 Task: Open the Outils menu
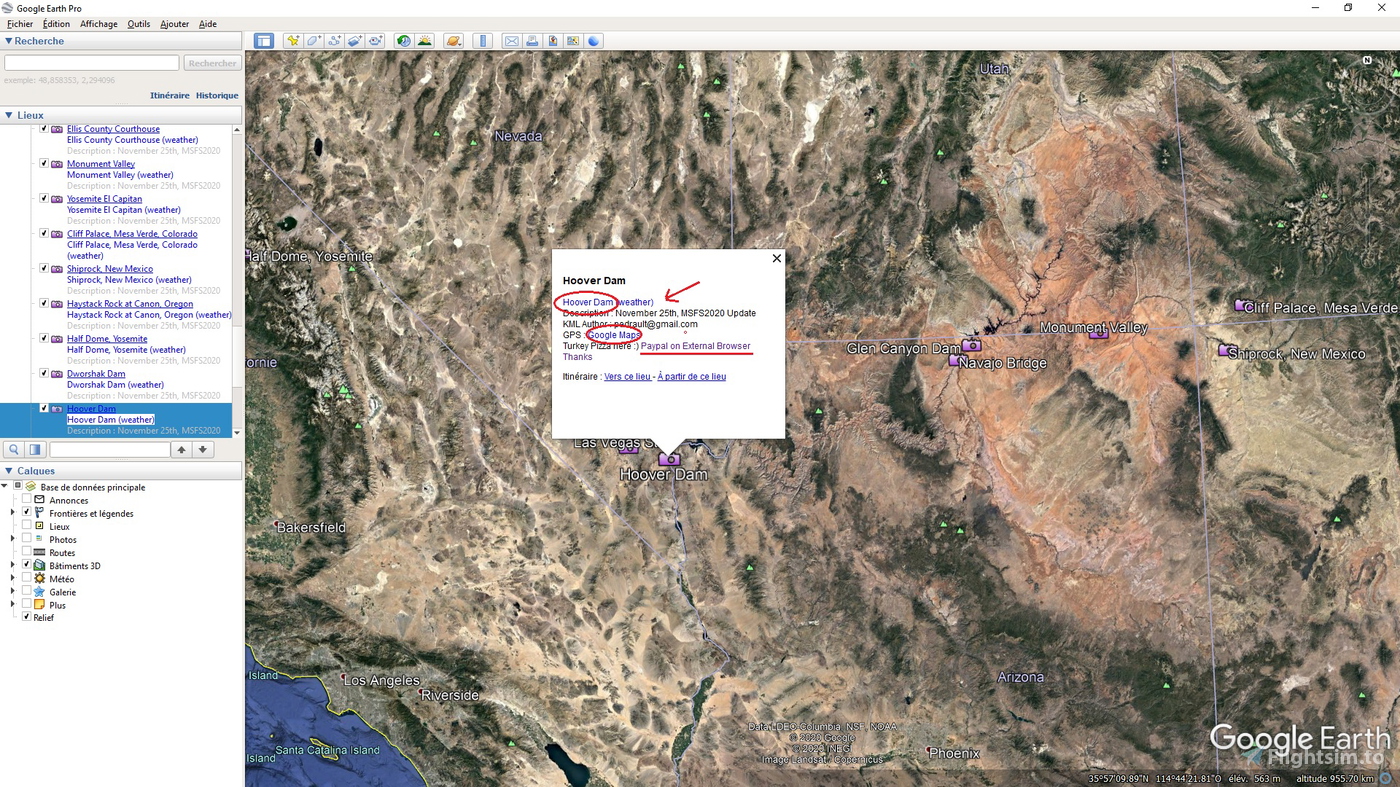coord(139,23)
